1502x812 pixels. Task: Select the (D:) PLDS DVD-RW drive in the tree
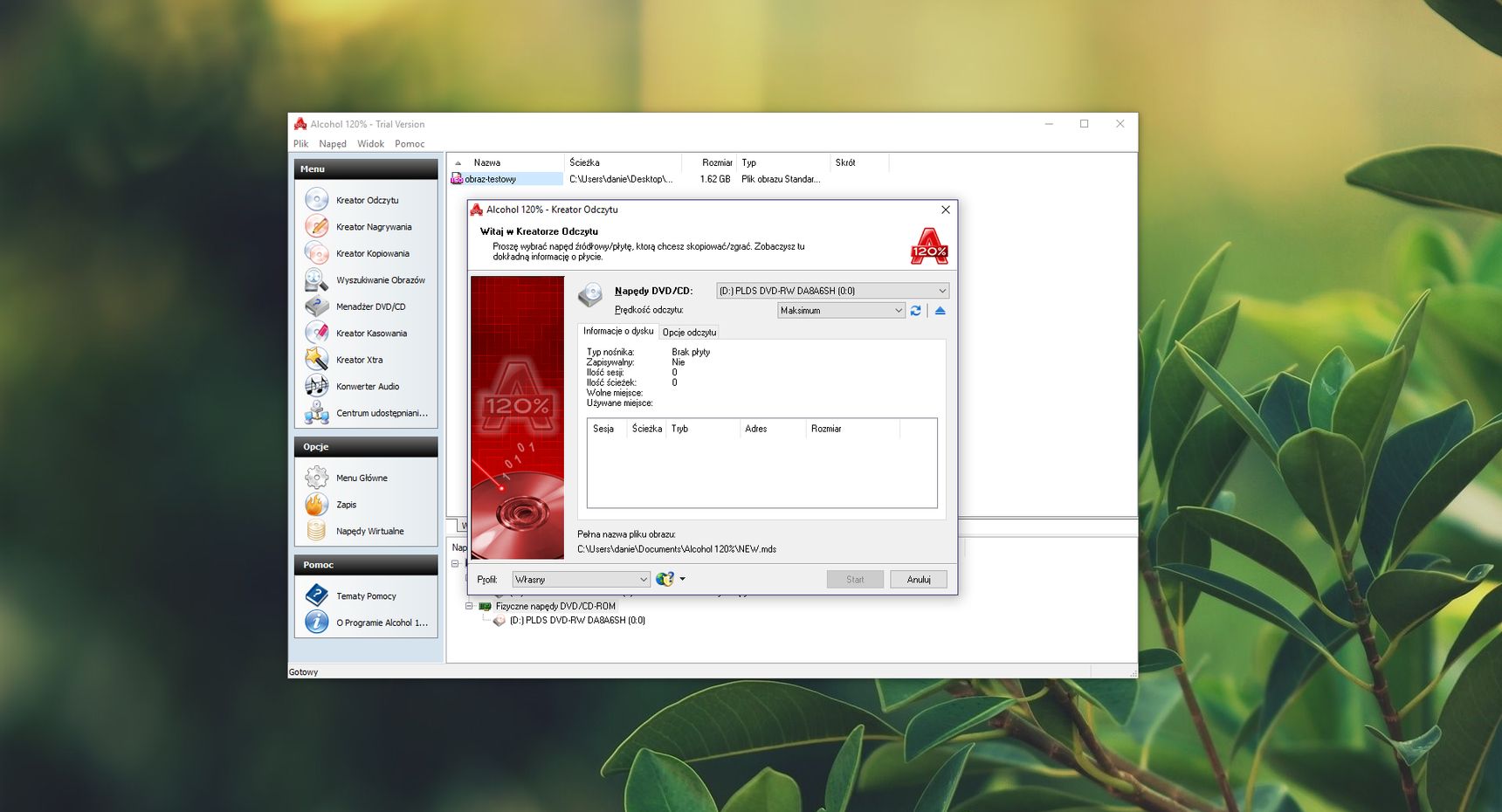click(x=577, y=621)
